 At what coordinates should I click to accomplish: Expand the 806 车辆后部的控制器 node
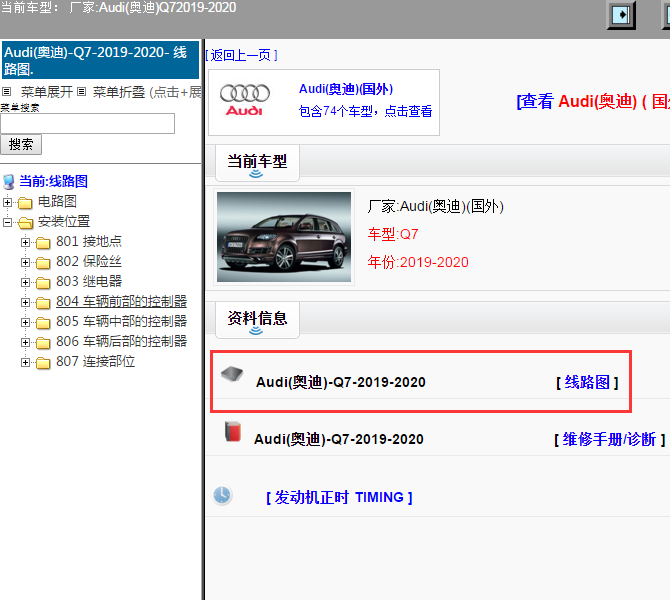(25, 343)
